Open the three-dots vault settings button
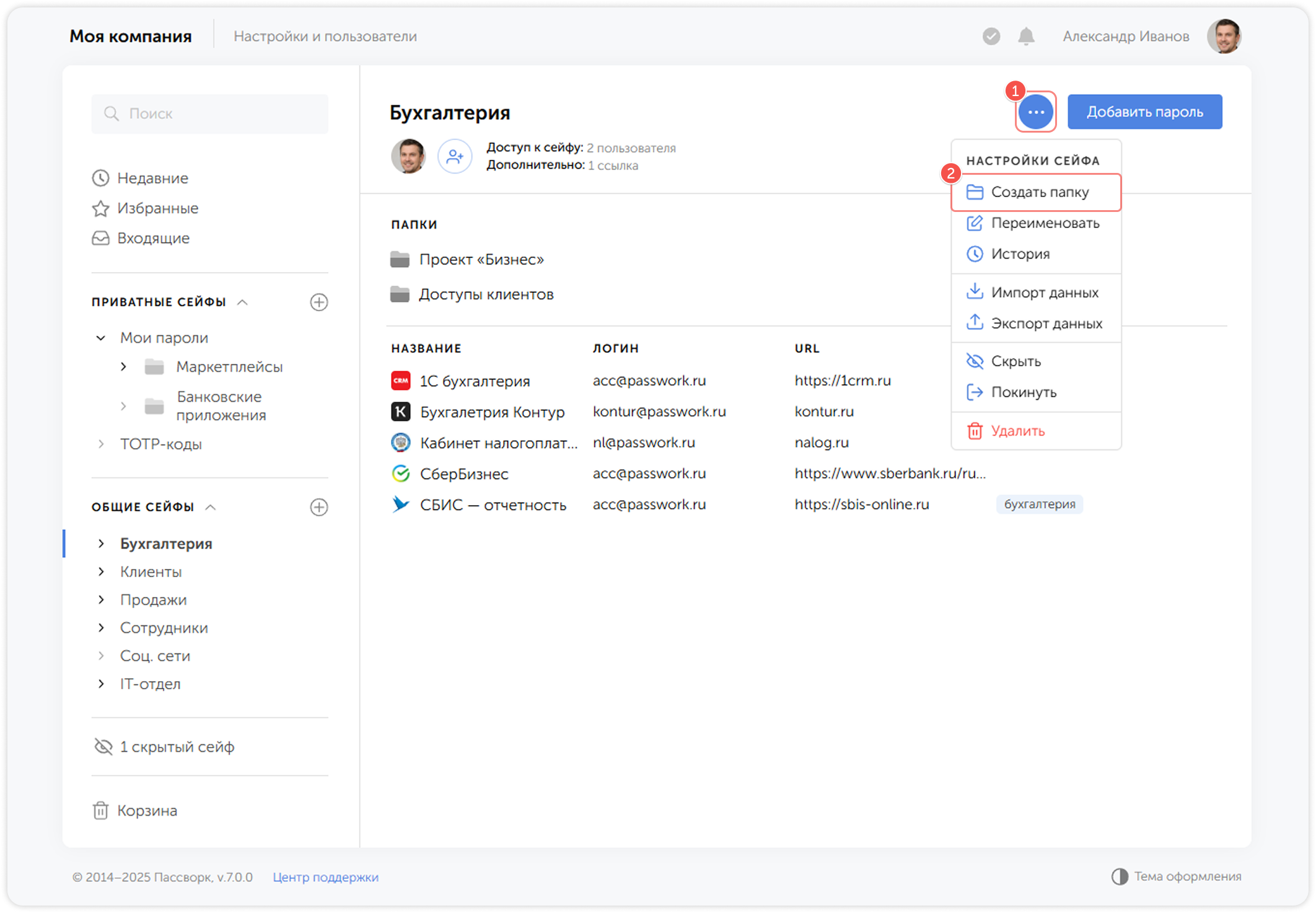The image size is (1316, 913). coord(1035,112)
